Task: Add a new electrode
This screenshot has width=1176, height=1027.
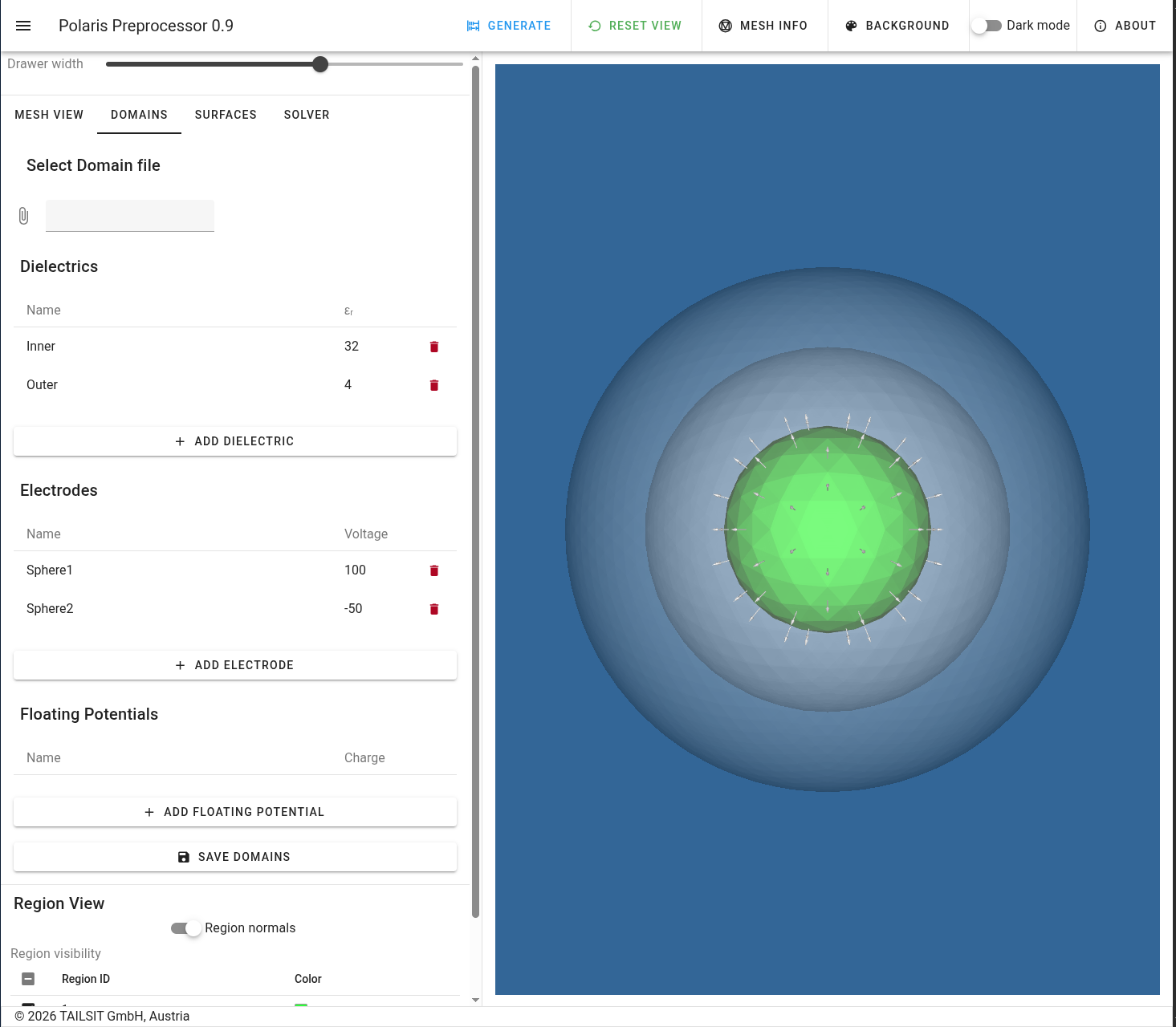Action: point(235,665)
